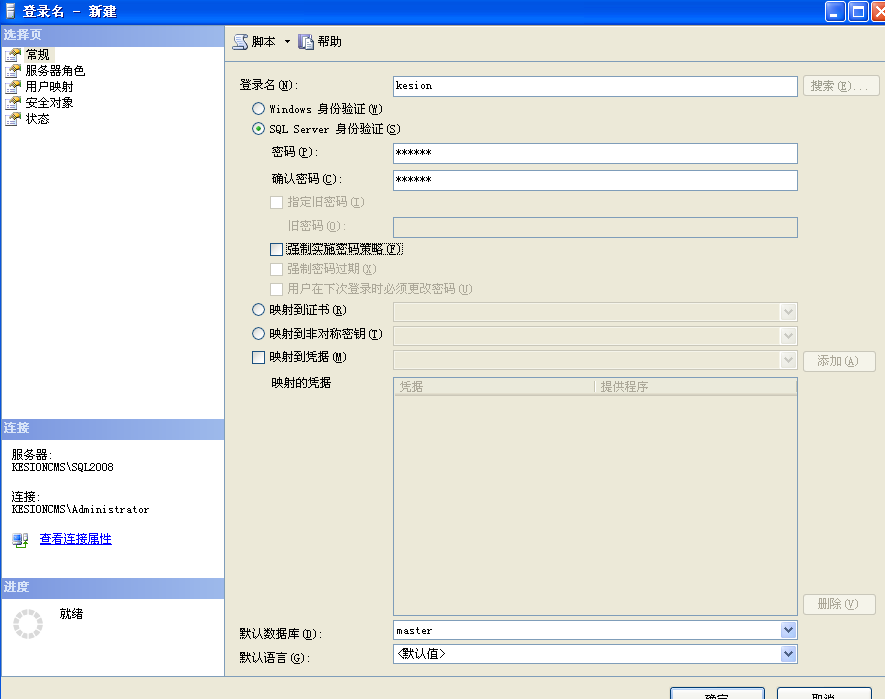Check the 映射到凭据 checkbox
885x699 pixels.
pyautogui.click(x=258, y=357)
